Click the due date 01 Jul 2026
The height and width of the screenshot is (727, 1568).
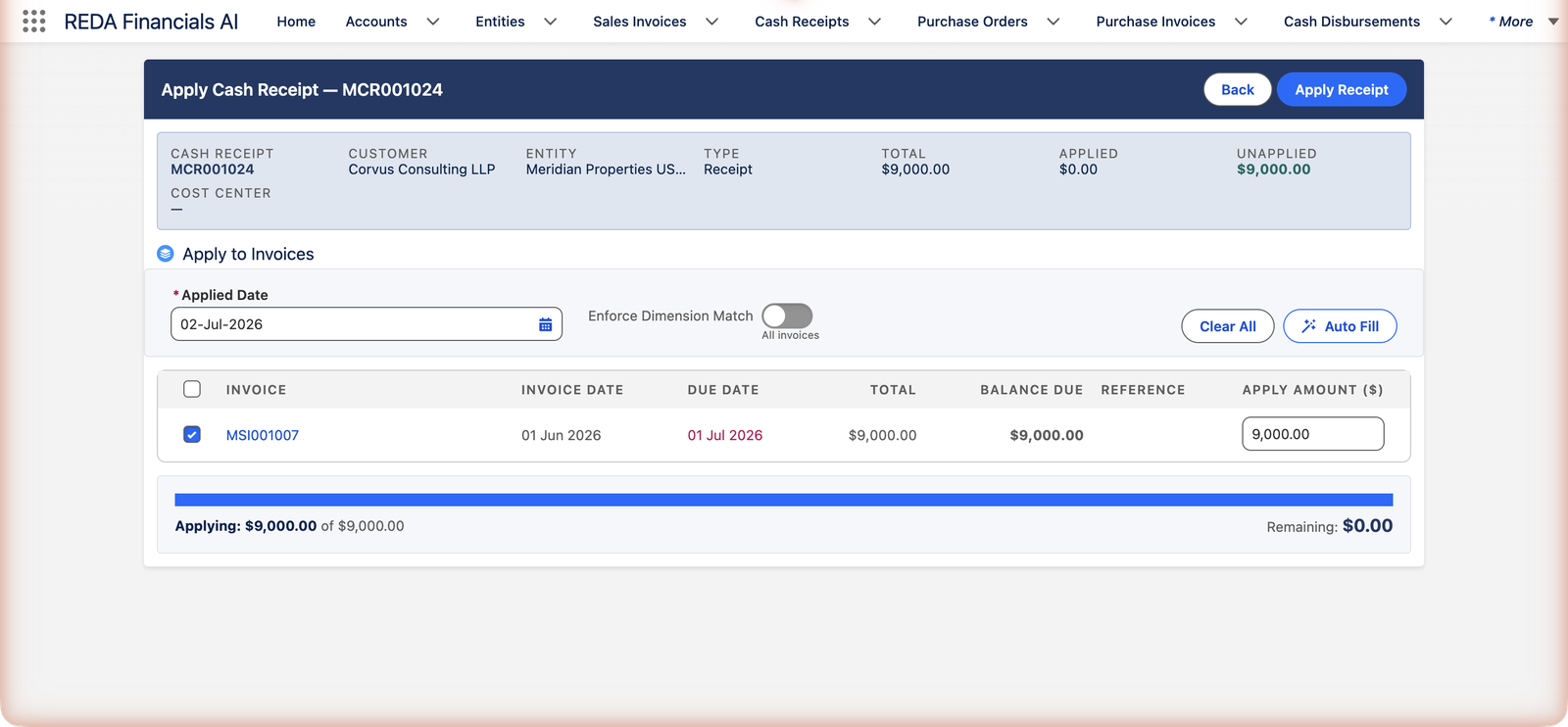point(725,435)
